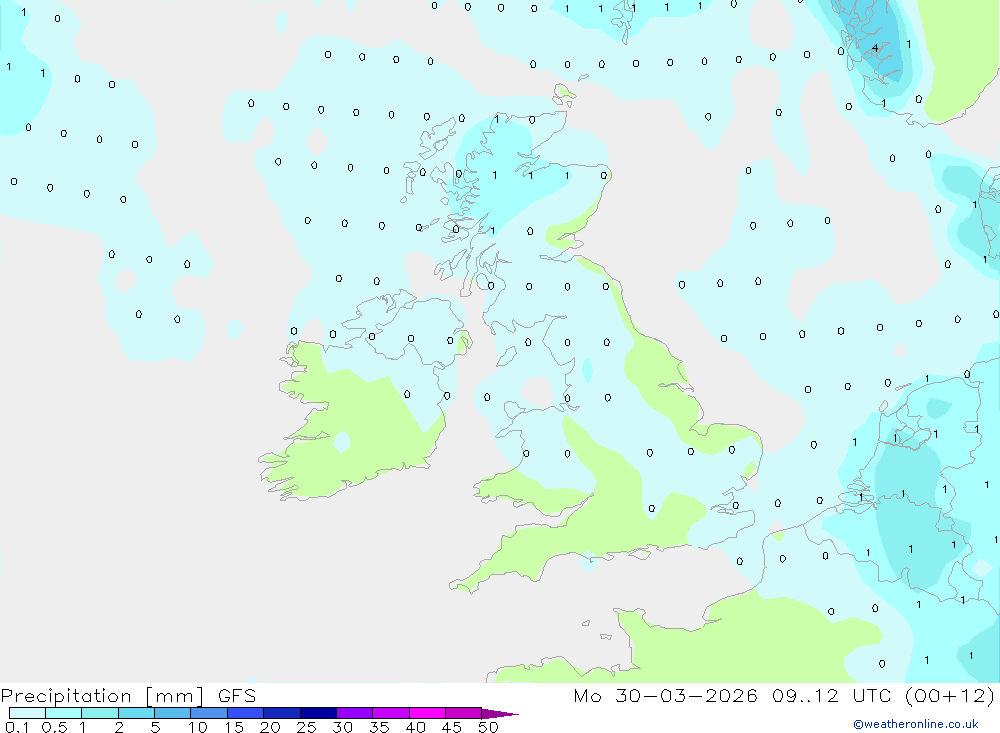Click the "0.1" legend scale label
Screen dimensions: 1000x733
pyautogui.click(x=17, y=727)
